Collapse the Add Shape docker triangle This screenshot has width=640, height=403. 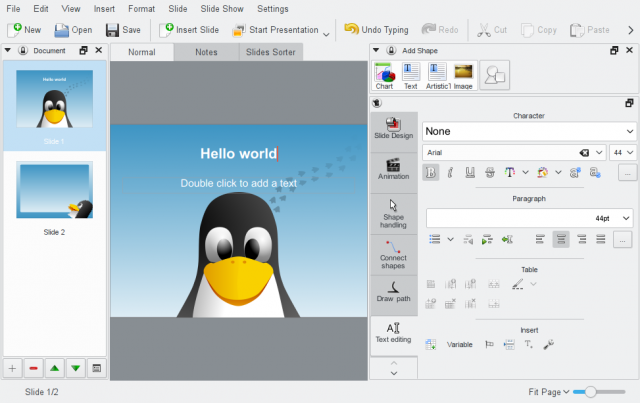[376, 50]
